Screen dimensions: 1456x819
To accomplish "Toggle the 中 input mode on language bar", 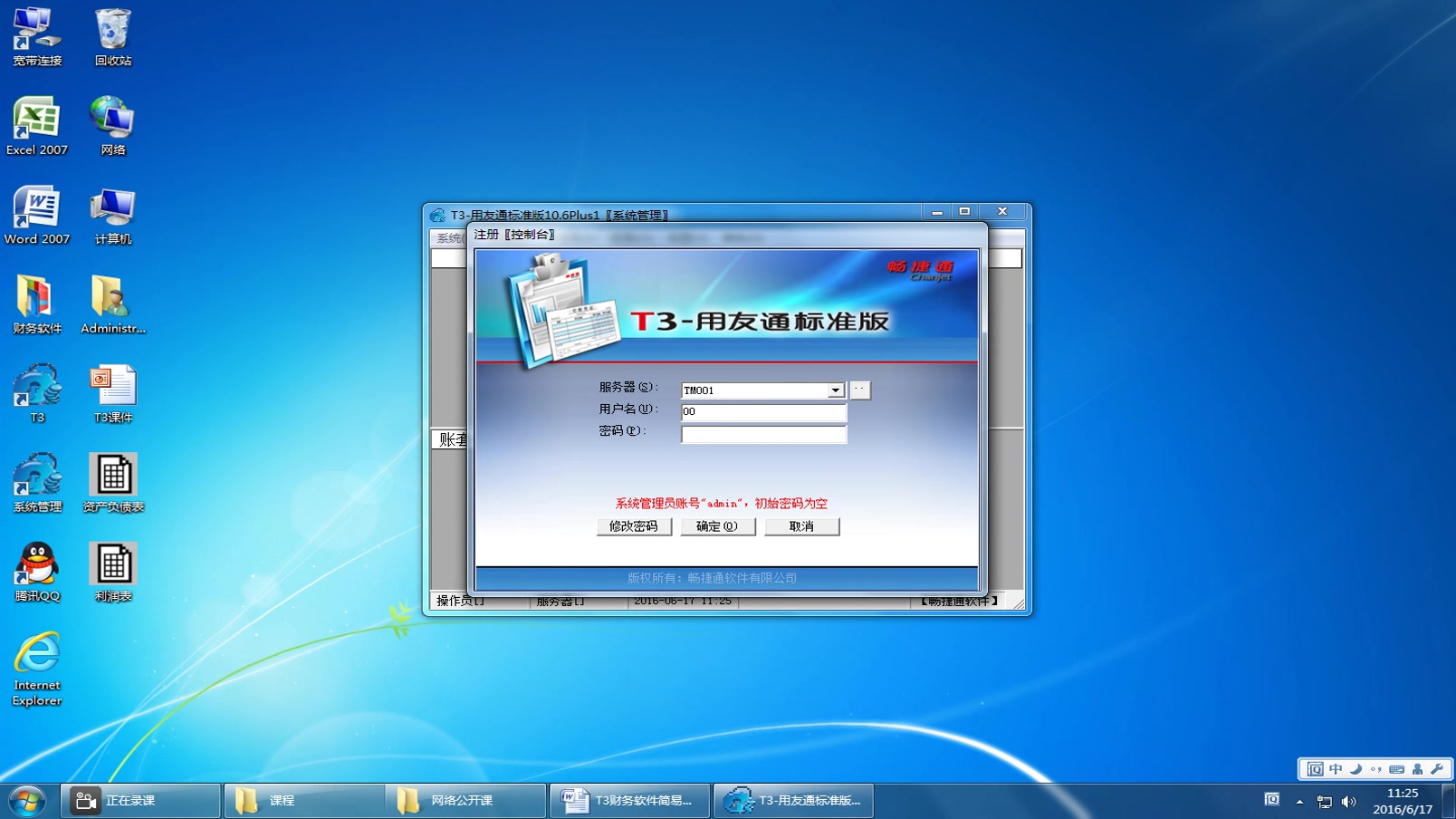I will (x=1336, y=769).
